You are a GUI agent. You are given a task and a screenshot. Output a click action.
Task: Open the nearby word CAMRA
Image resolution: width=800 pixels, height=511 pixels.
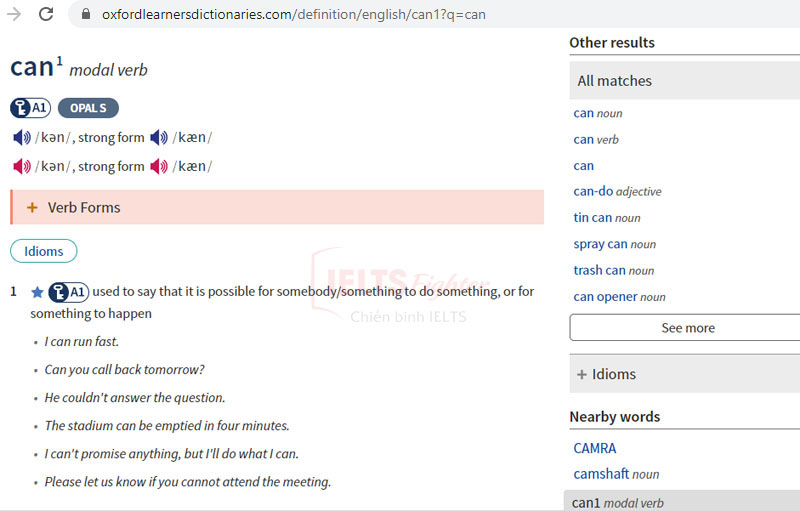[x=595, y=448]
